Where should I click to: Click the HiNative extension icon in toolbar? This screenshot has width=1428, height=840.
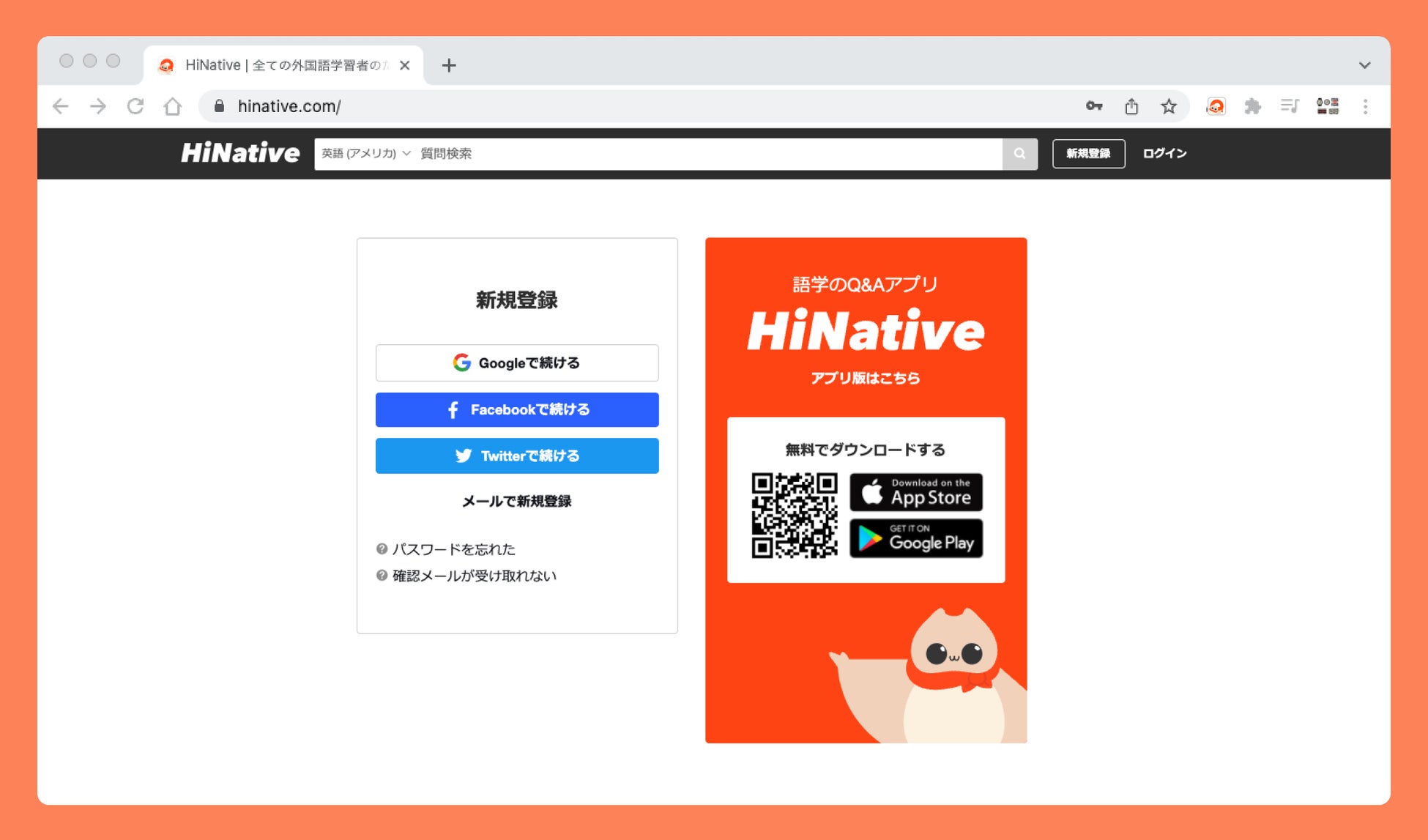(1216, 107)
